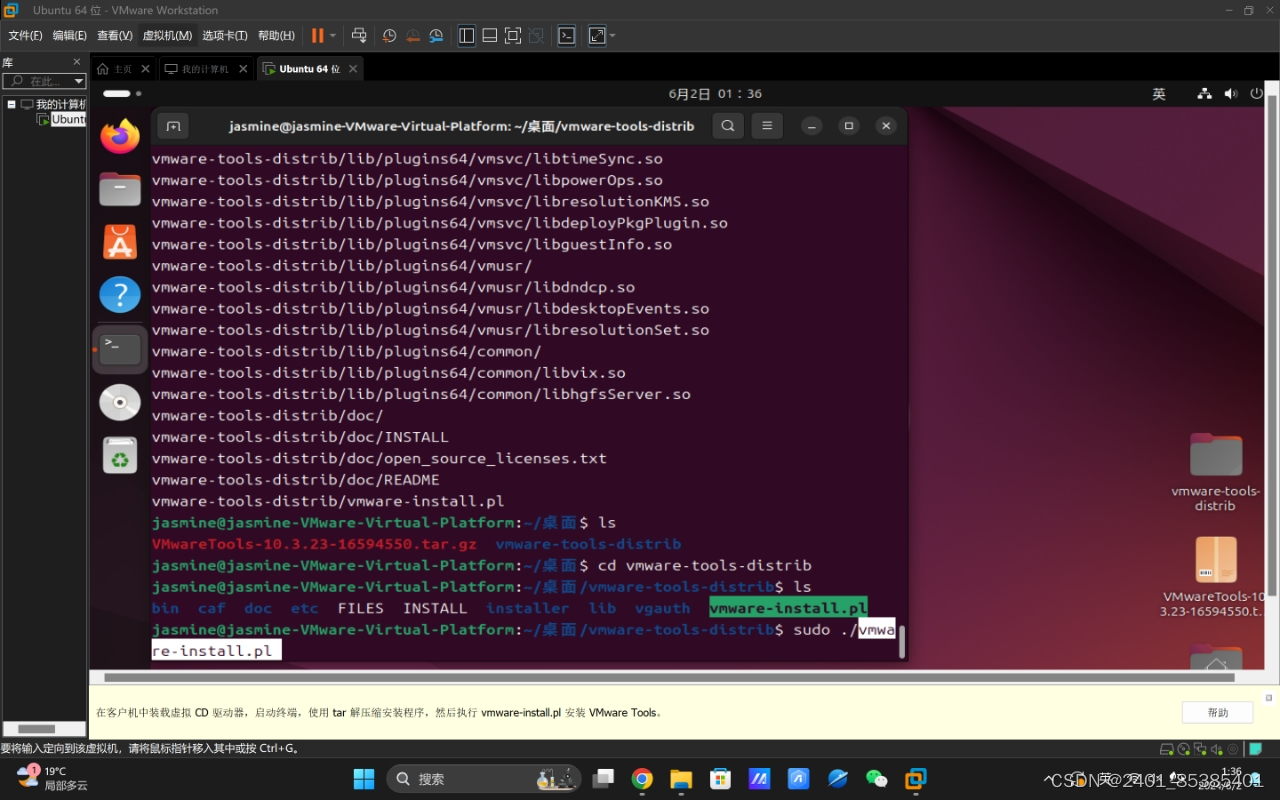Open the 文件(F) menu

click(x=25, y=35)
